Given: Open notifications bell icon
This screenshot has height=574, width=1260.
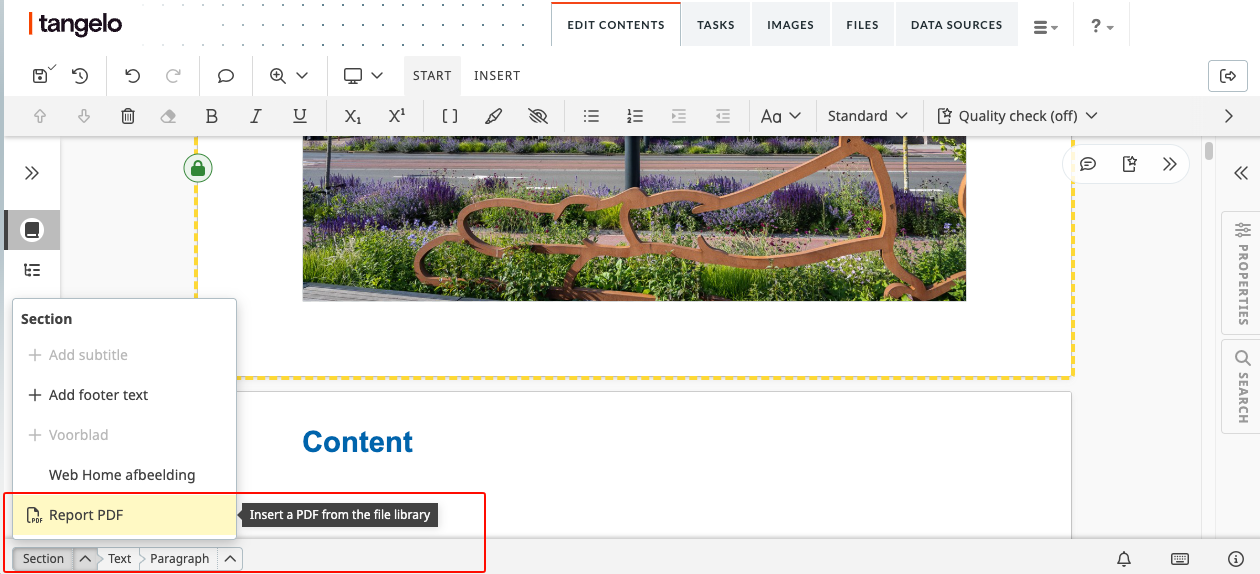Looking at the screenshot, I should point(1124,559).
